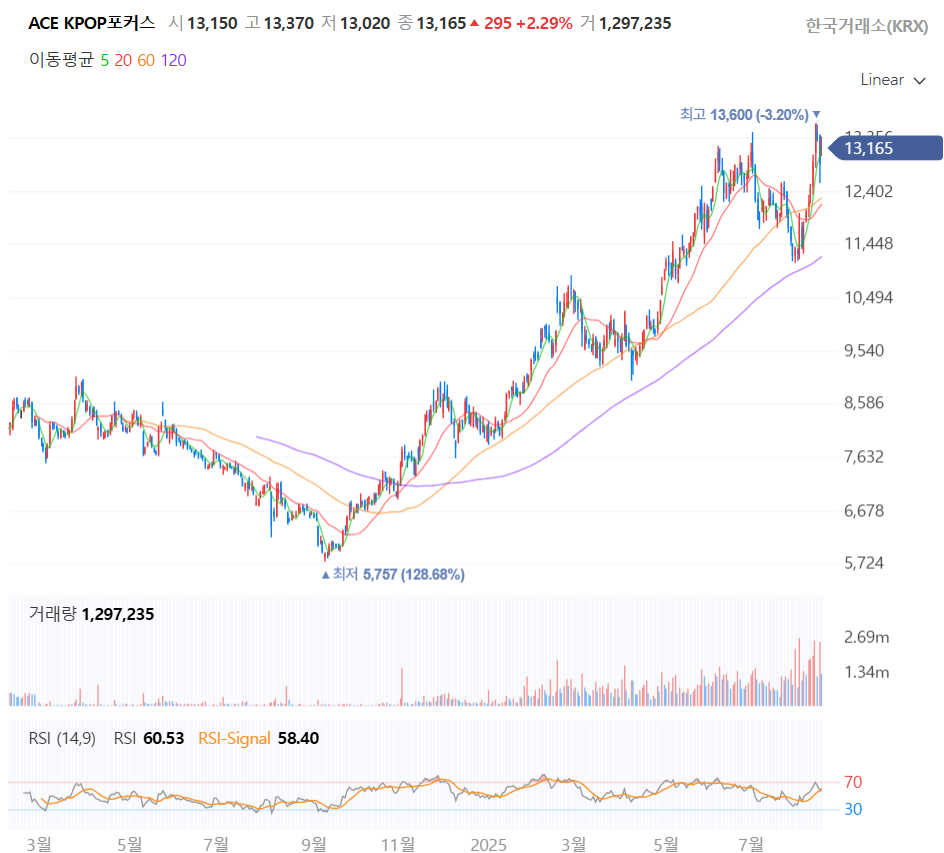The height and width of the screenshot is (853, 944).
Task: Click the current price tag 13,165
Action: [x=885, y=148]
